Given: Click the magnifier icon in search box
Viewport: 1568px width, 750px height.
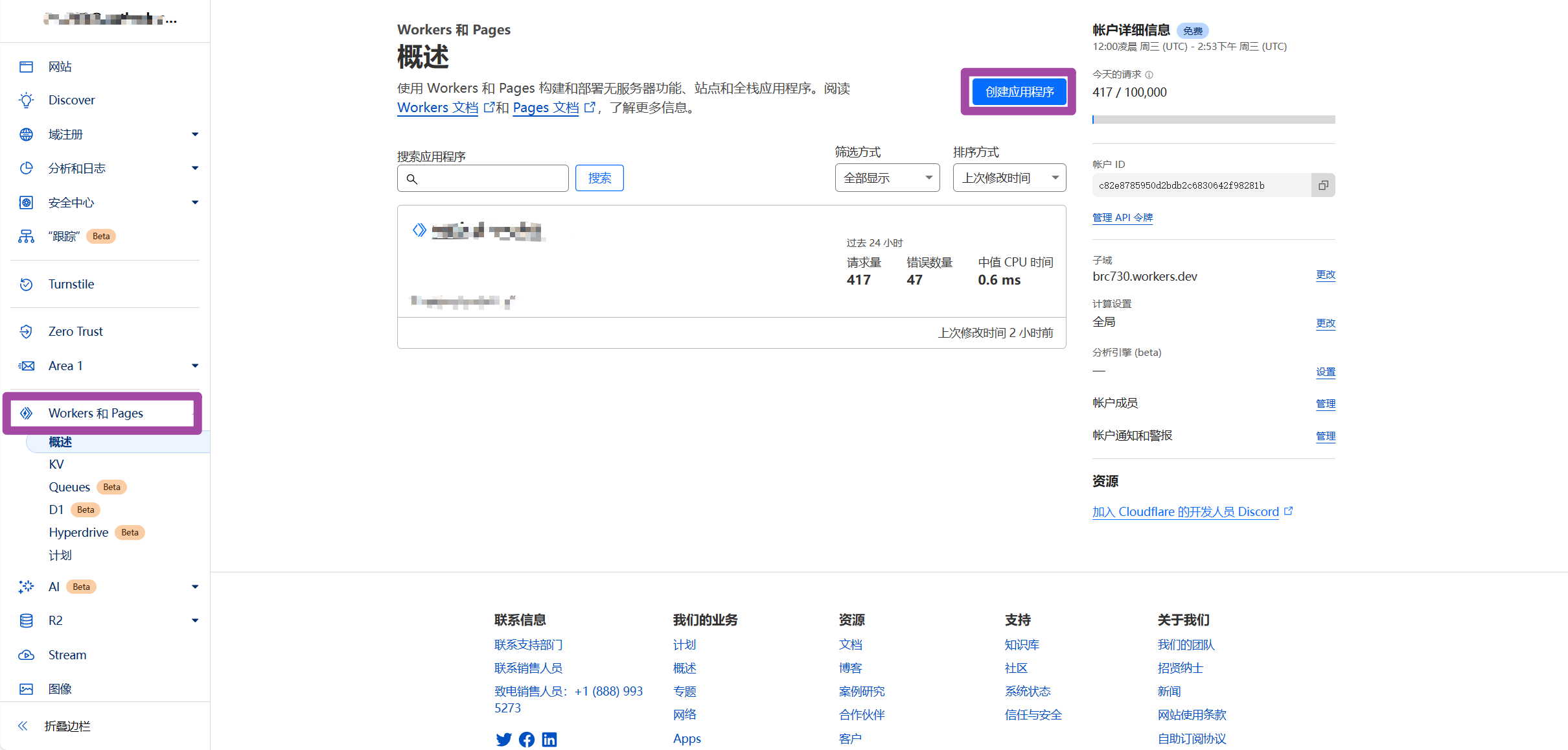Looking at the screenshot, I should tap(411, 179).
